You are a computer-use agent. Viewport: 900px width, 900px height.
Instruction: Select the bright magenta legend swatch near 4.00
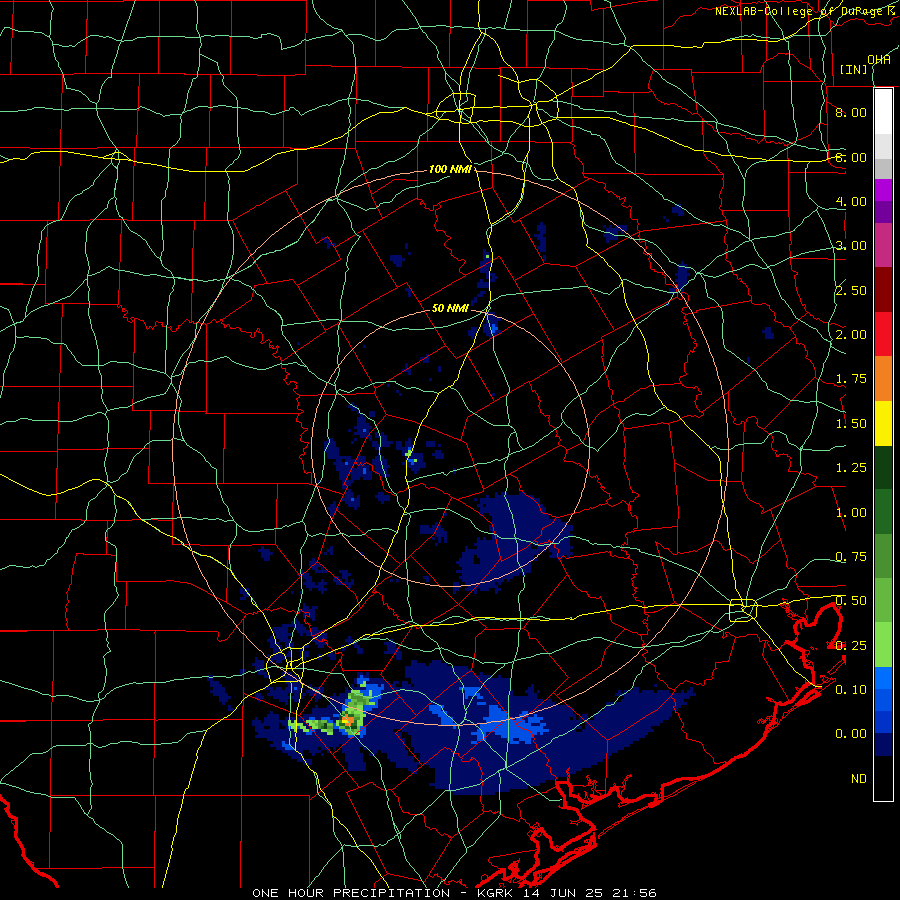tap(883, 190)
